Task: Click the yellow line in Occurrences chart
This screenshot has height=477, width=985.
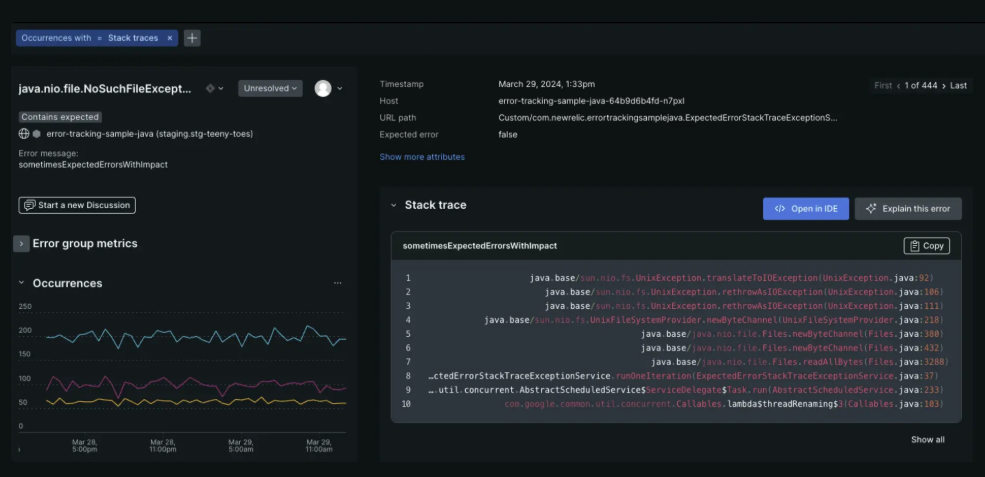Action: coord(195,401)
